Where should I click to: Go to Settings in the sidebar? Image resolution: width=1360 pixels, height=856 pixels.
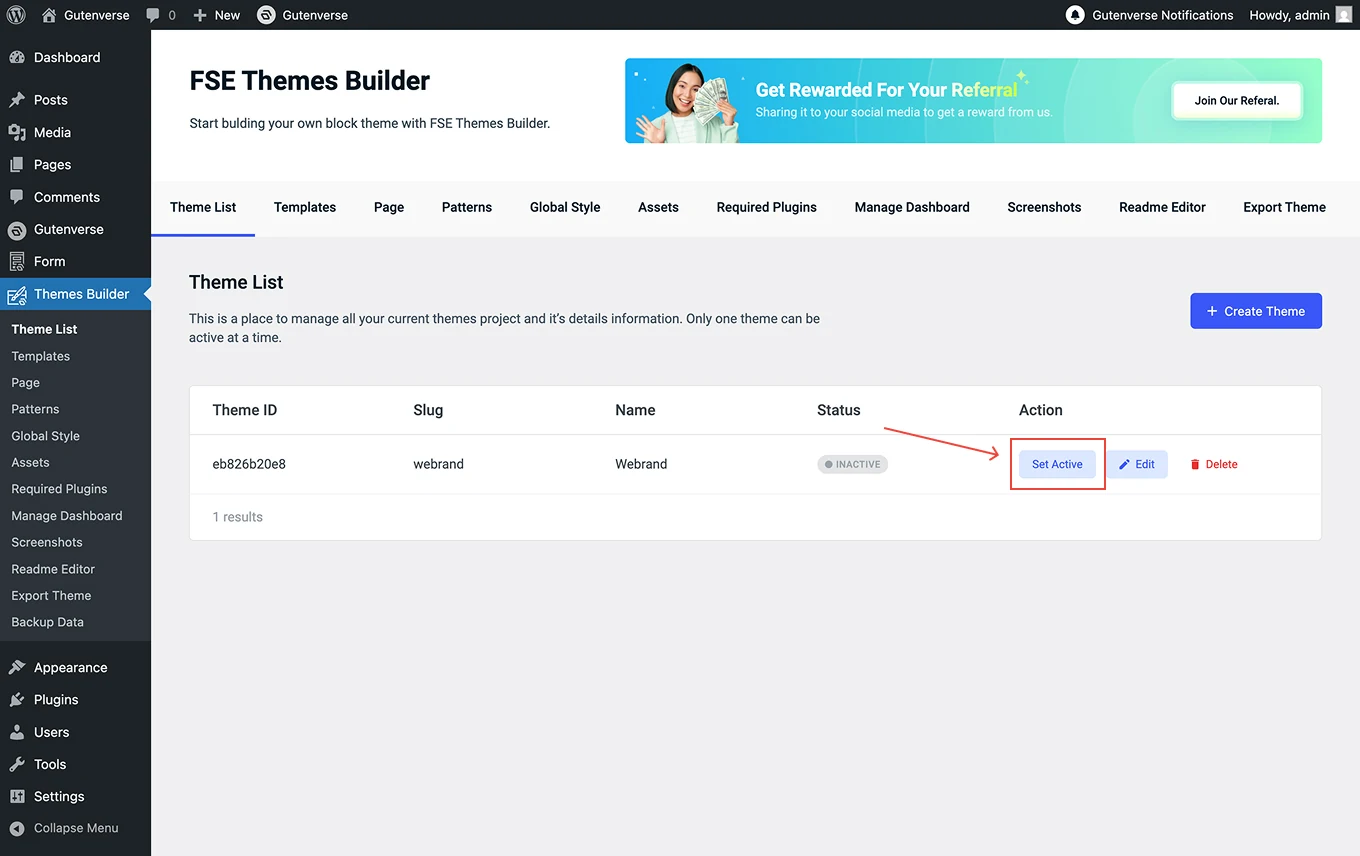(x=59, y=797)
